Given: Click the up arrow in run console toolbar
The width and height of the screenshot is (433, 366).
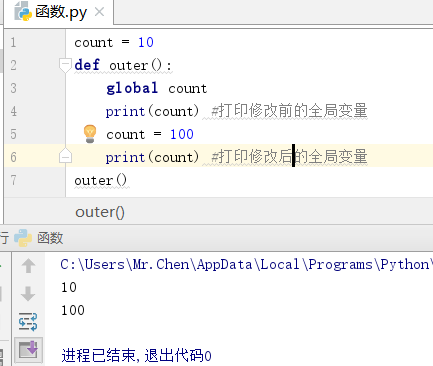Looking at the screenshot, I should pos(28,266).
